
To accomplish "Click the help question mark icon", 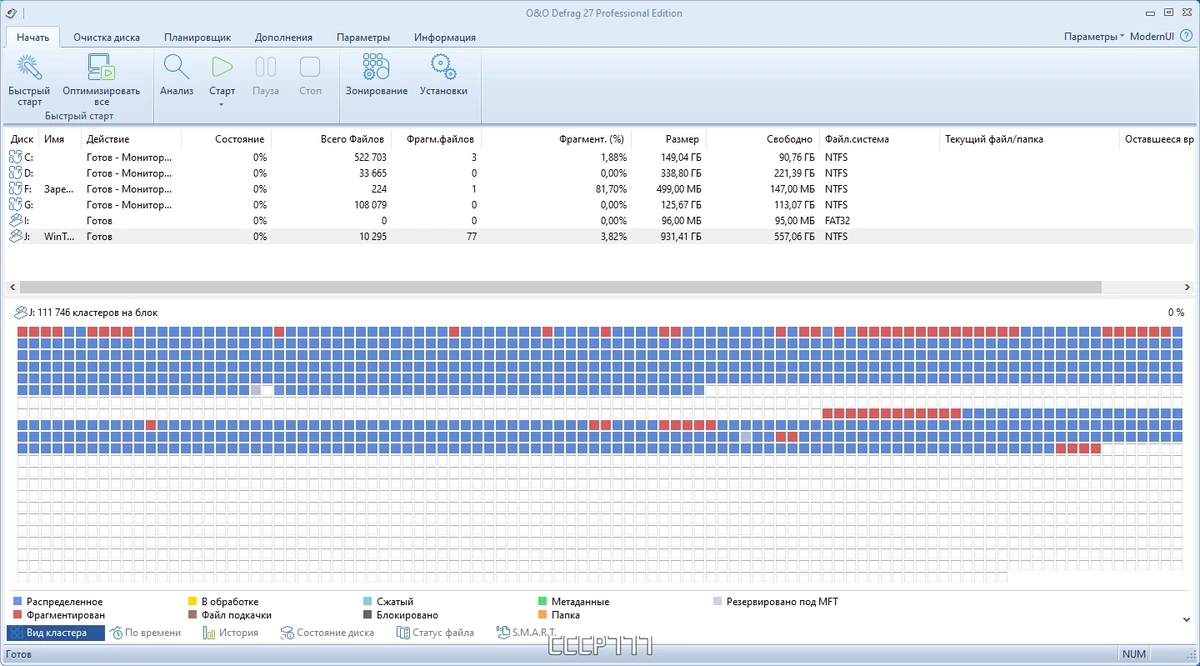I will [x=1186, y=36].
